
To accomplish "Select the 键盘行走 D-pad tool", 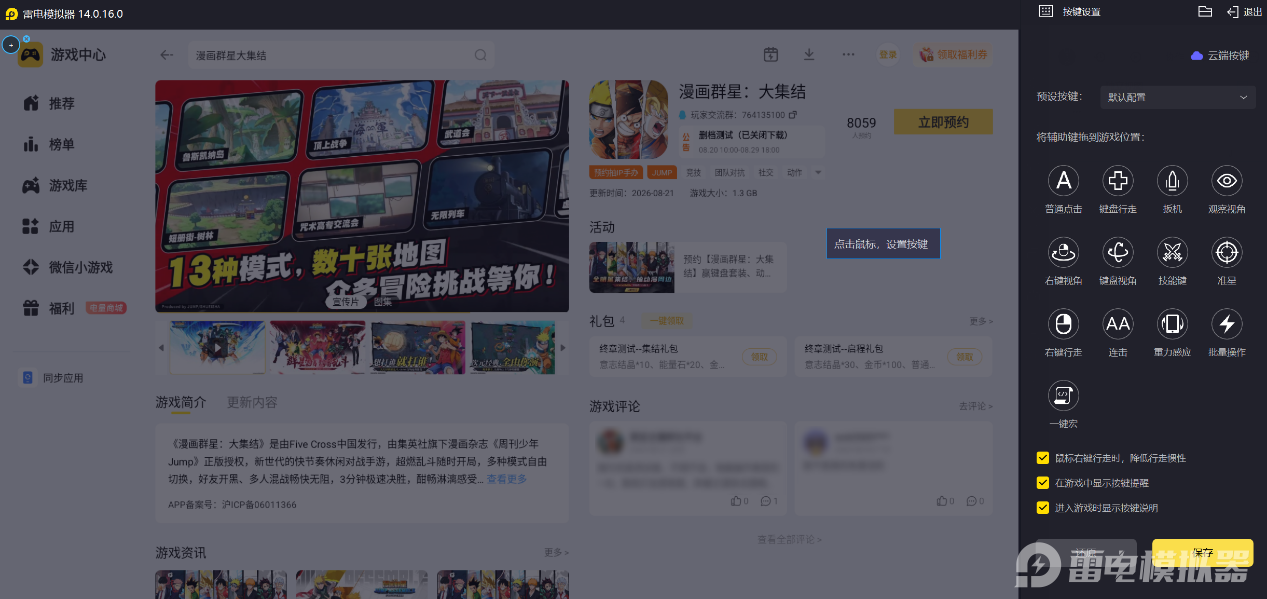I will click(x=1118, y=180).
